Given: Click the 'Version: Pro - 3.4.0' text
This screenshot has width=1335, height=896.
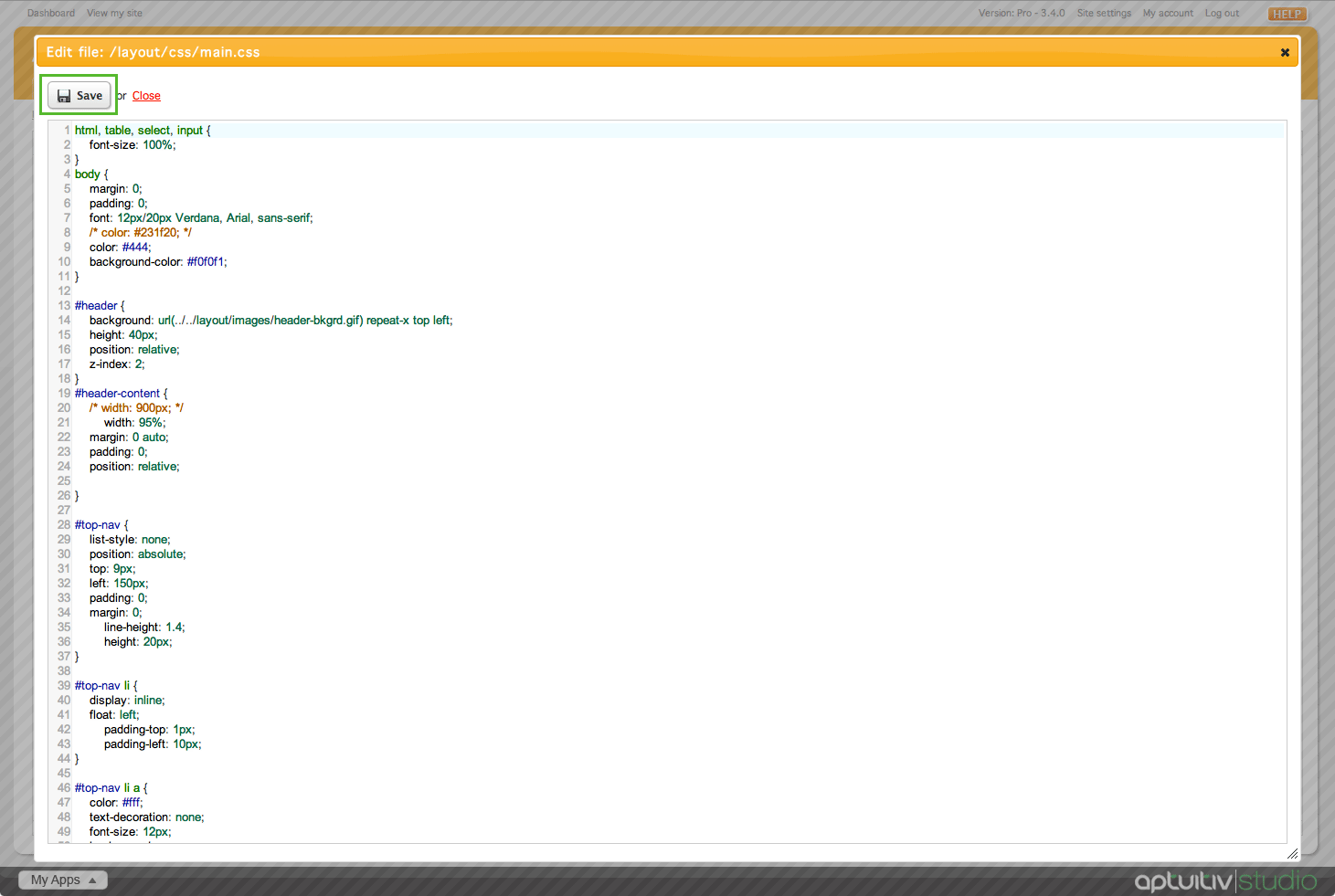Looking at the screenshot, I should pyautogui.click(x=1022, y=13).
